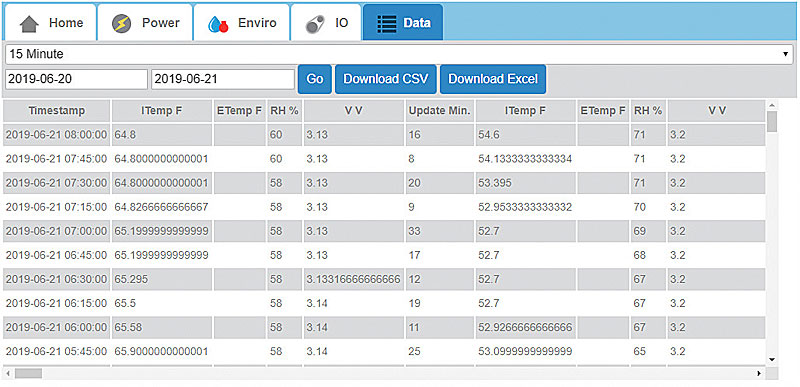Click the horizontal scrollbar right arrow
This screenshot has width=800, height=387.
(759, 374)
